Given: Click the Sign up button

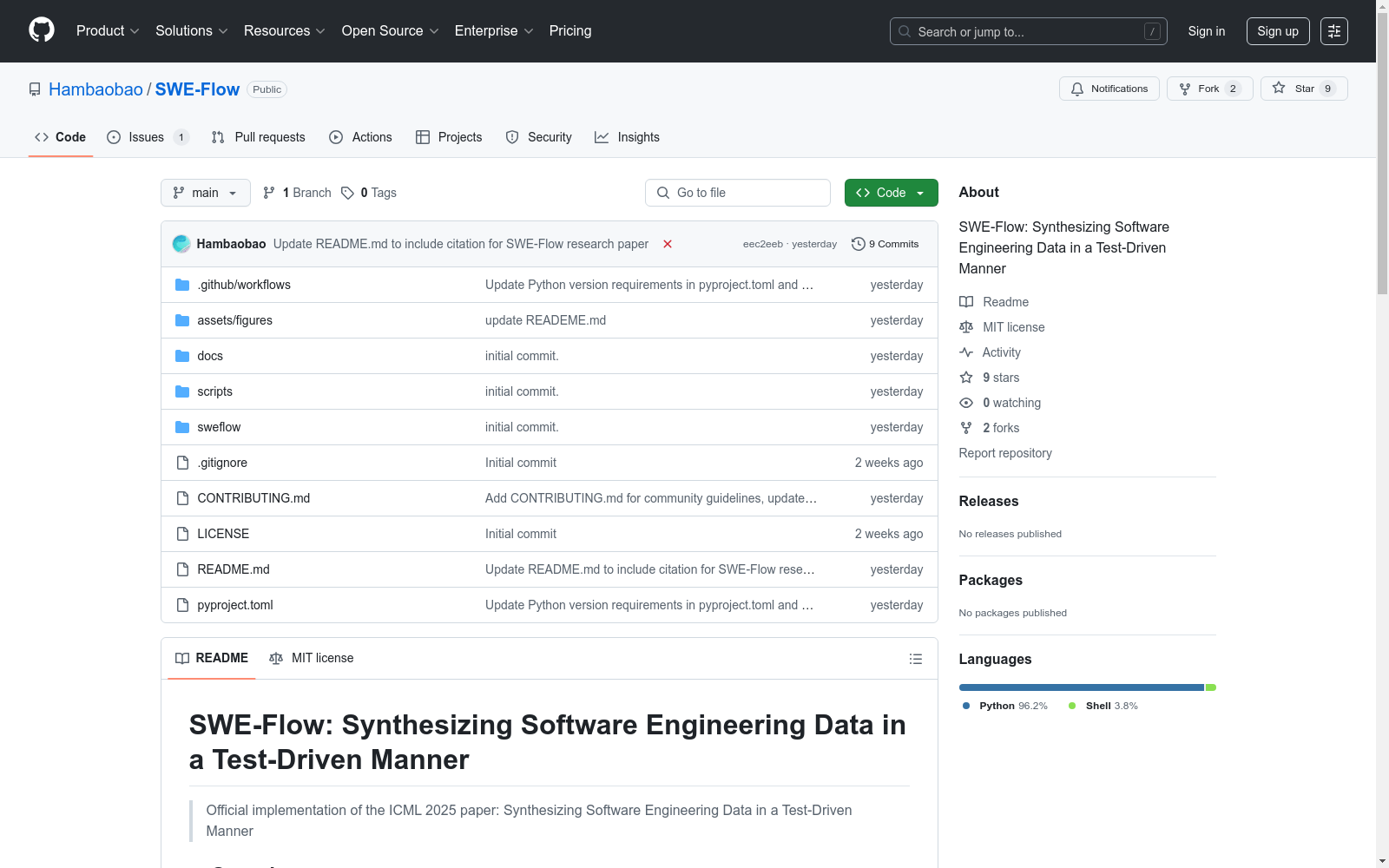Looking at the screenshot, I should 1278,31.
